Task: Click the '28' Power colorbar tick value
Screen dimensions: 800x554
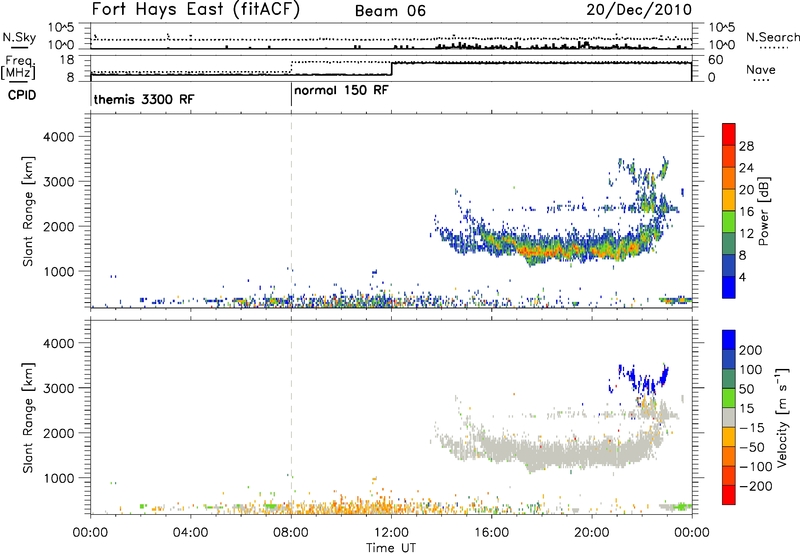Action: click(x=746, y=146)
